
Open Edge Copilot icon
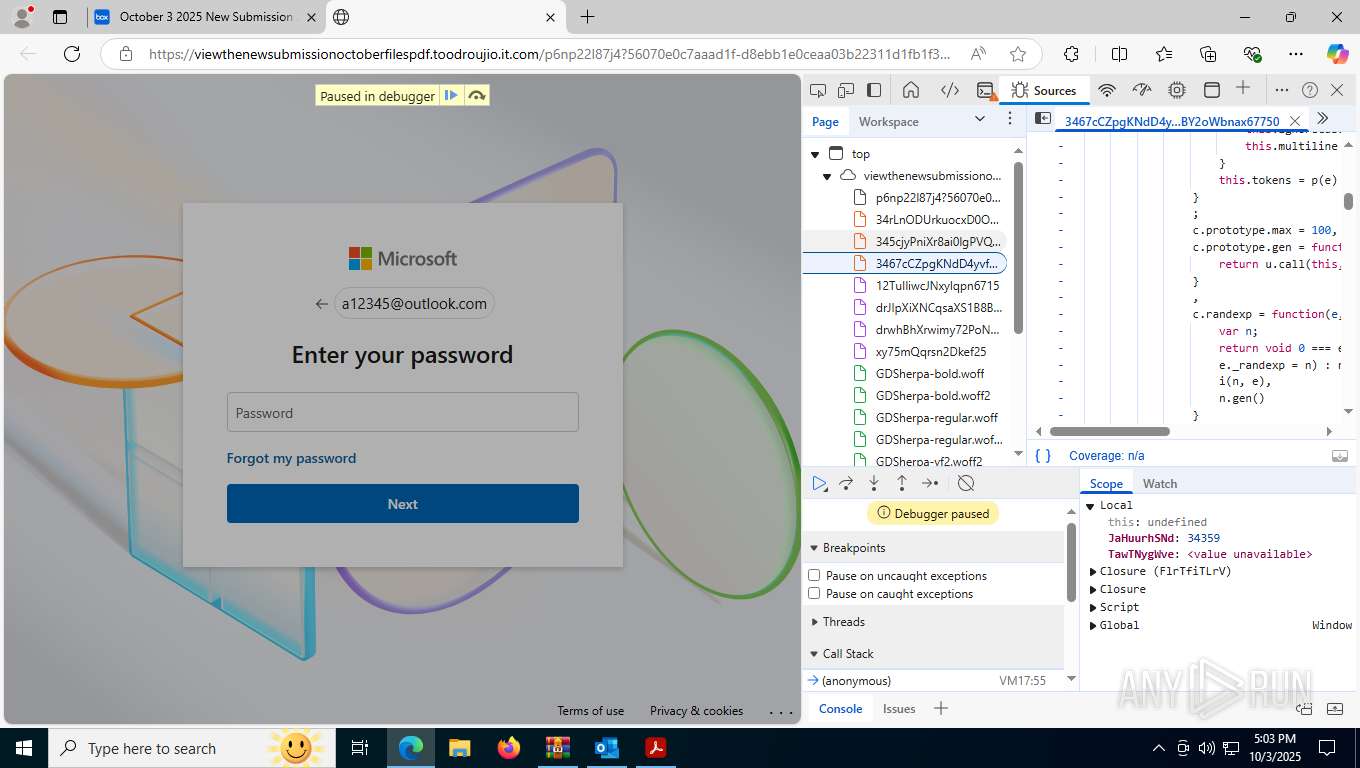click(1337, 54)
